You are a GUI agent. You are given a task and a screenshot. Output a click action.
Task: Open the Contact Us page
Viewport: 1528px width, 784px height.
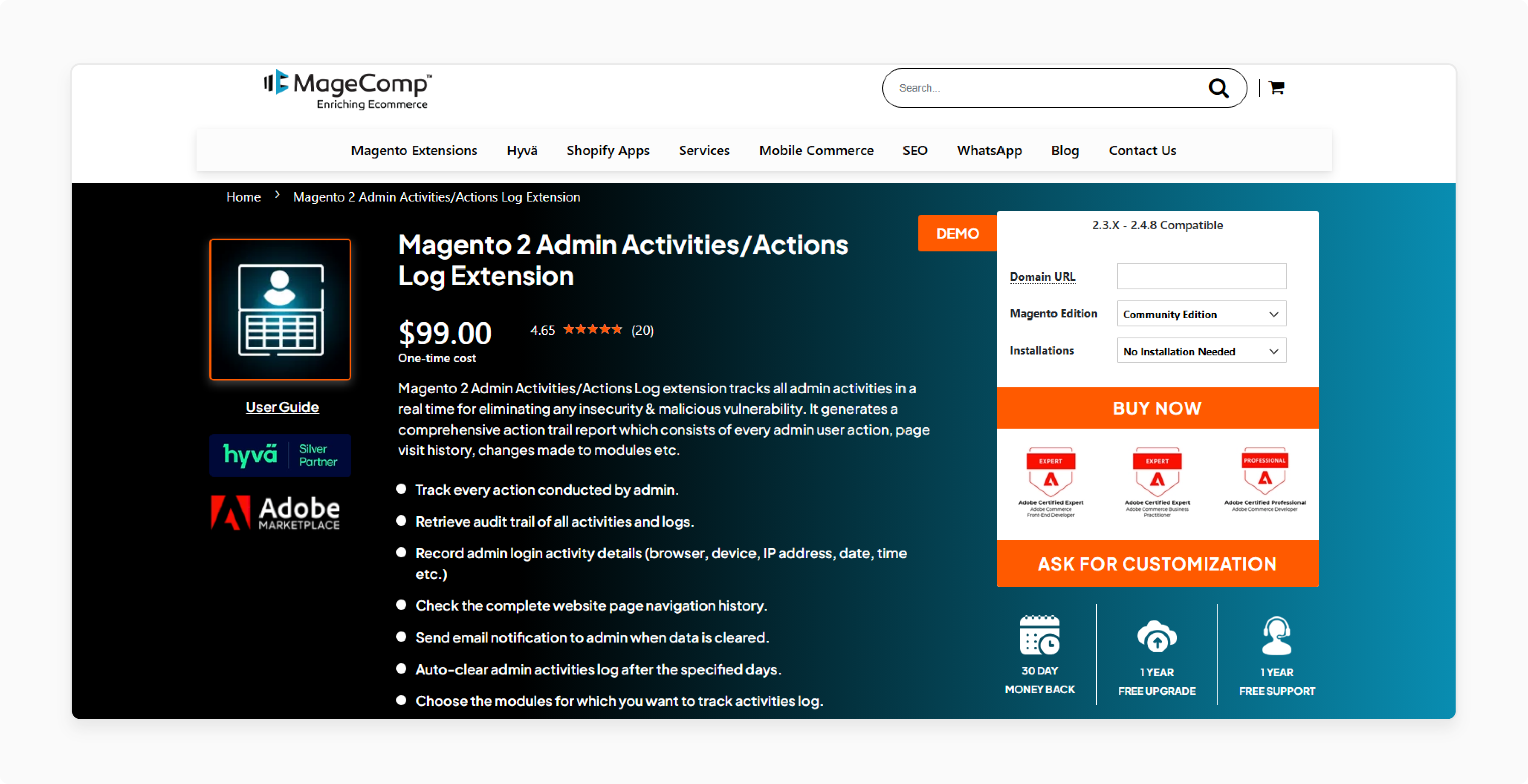[1143, 151]
